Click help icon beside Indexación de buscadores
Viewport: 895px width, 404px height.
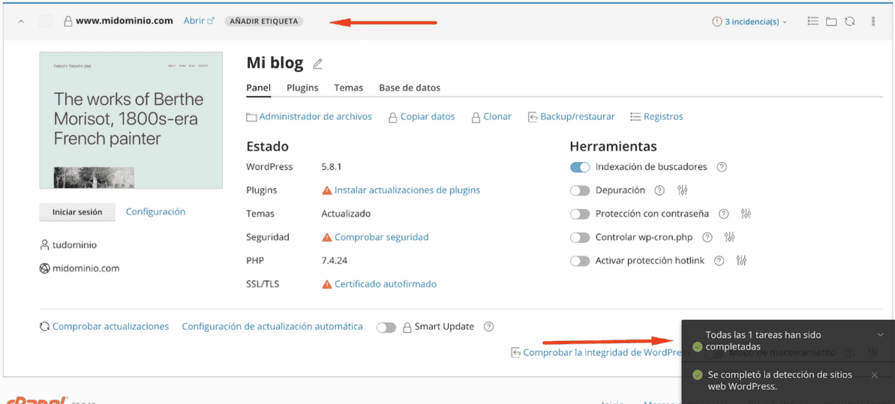click(x=721, y=168)
